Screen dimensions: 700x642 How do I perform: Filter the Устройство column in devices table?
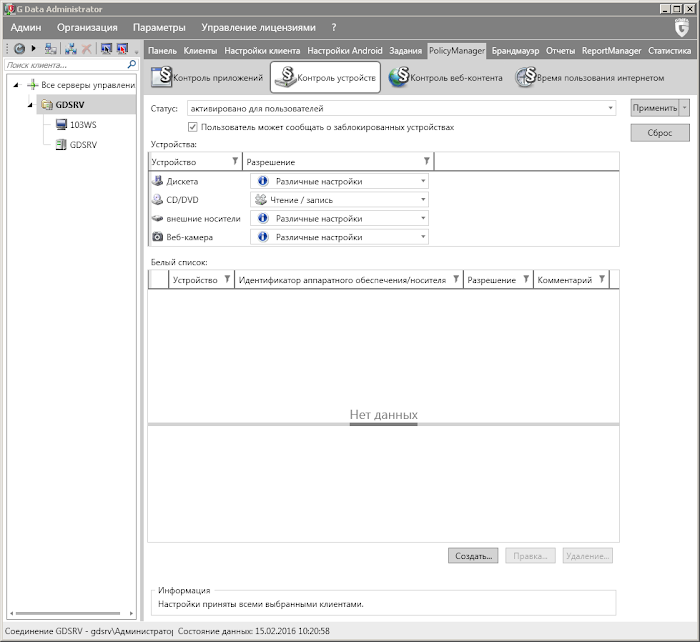(235, 161)
